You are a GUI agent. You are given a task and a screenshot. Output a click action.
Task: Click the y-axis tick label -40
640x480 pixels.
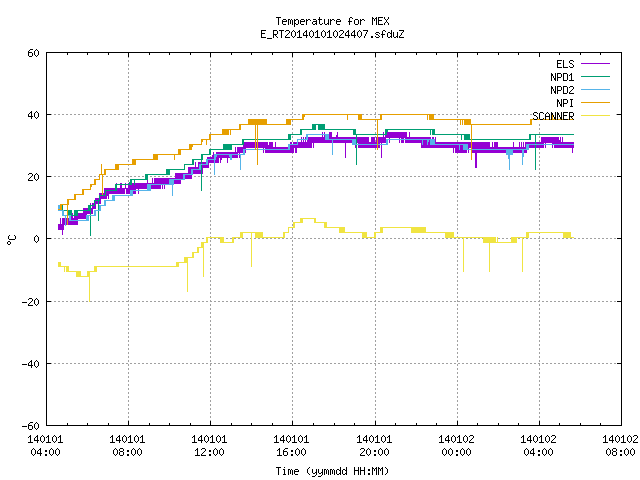coord(31,364)
